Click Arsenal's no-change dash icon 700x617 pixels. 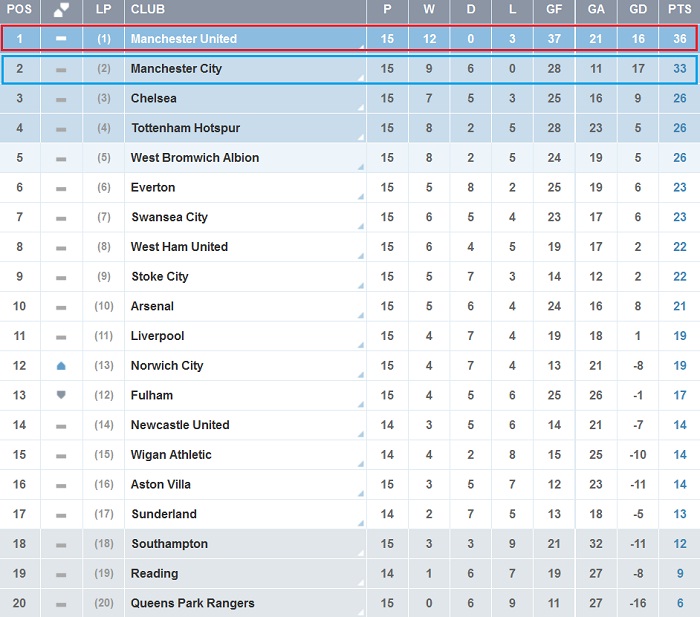61,308
